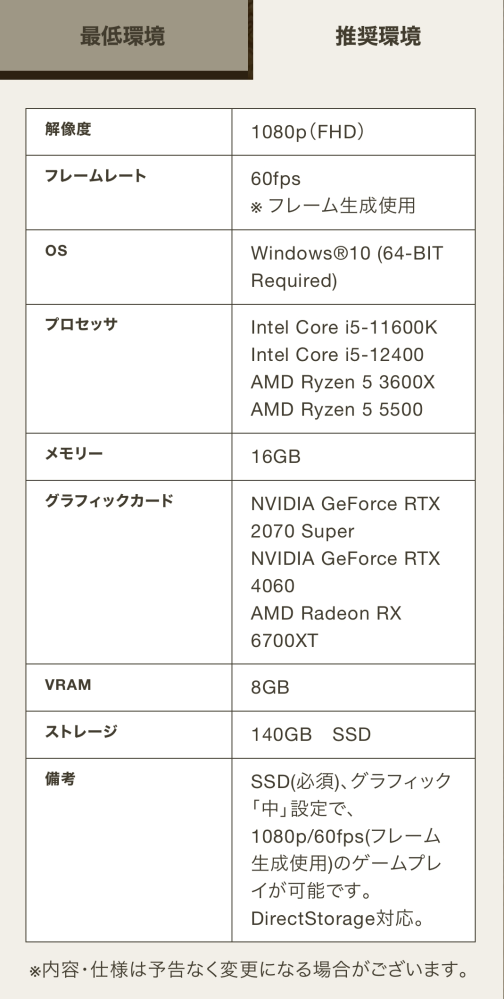Click the VRAM 8GB value
This screenshot has height=999, width=504.
[x=270, y=687]
